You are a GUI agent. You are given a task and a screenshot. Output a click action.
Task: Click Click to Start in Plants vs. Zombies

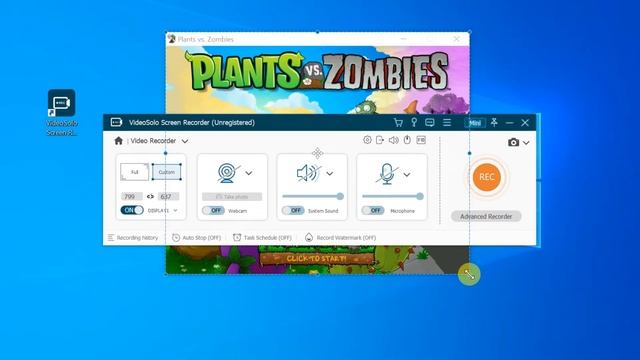(x=316, y=259)
